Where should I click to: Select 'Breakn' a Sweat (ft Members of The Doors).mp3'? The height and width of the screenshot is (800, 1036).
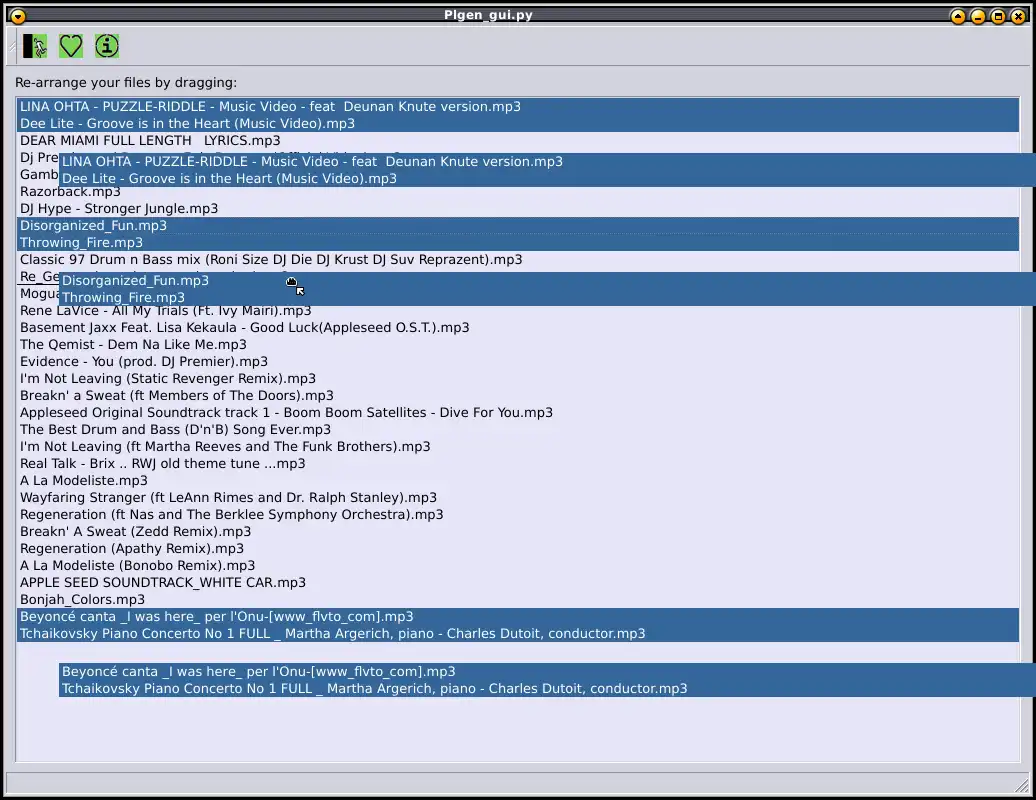518,396
